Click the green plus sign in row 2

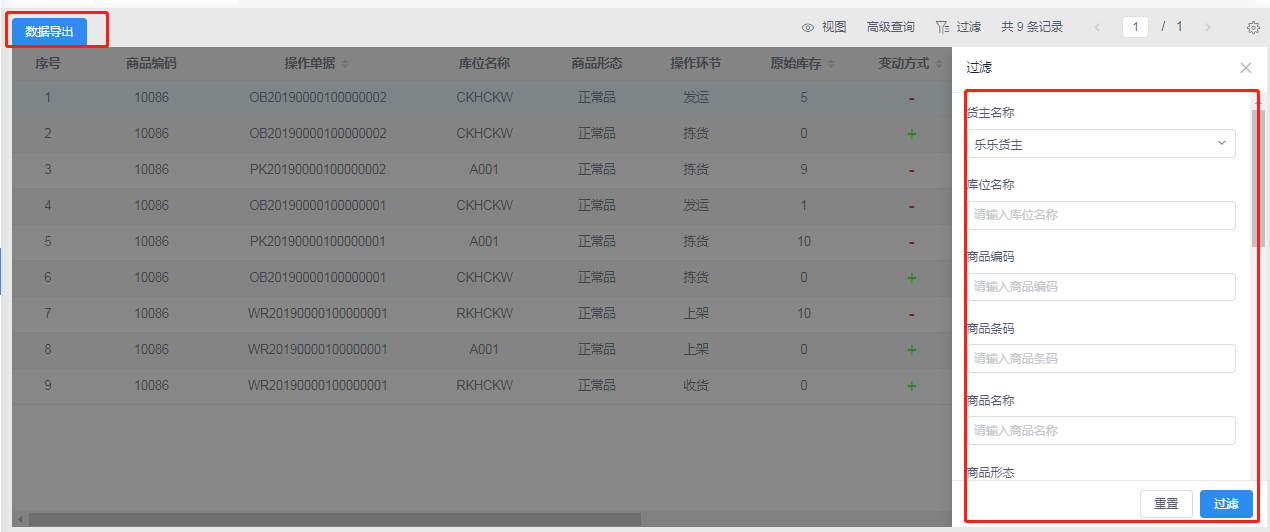click(x=911, y=134)
